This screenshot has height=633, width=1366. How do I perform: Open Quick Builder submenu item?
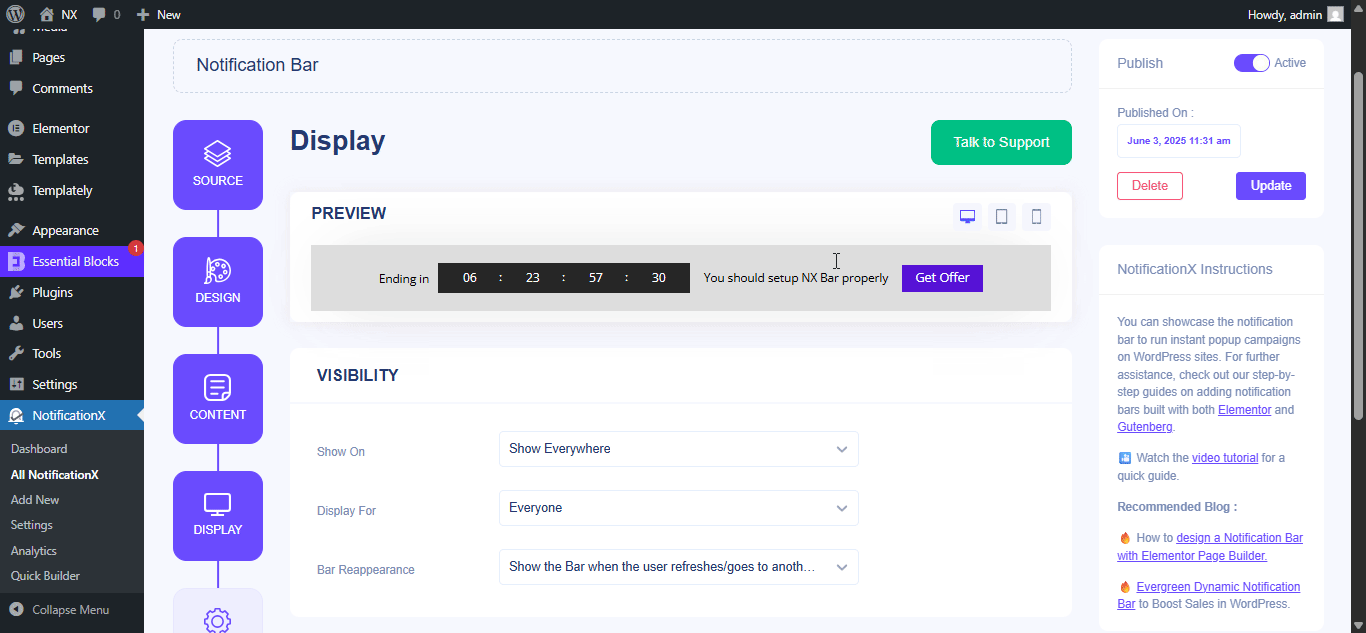45,576
